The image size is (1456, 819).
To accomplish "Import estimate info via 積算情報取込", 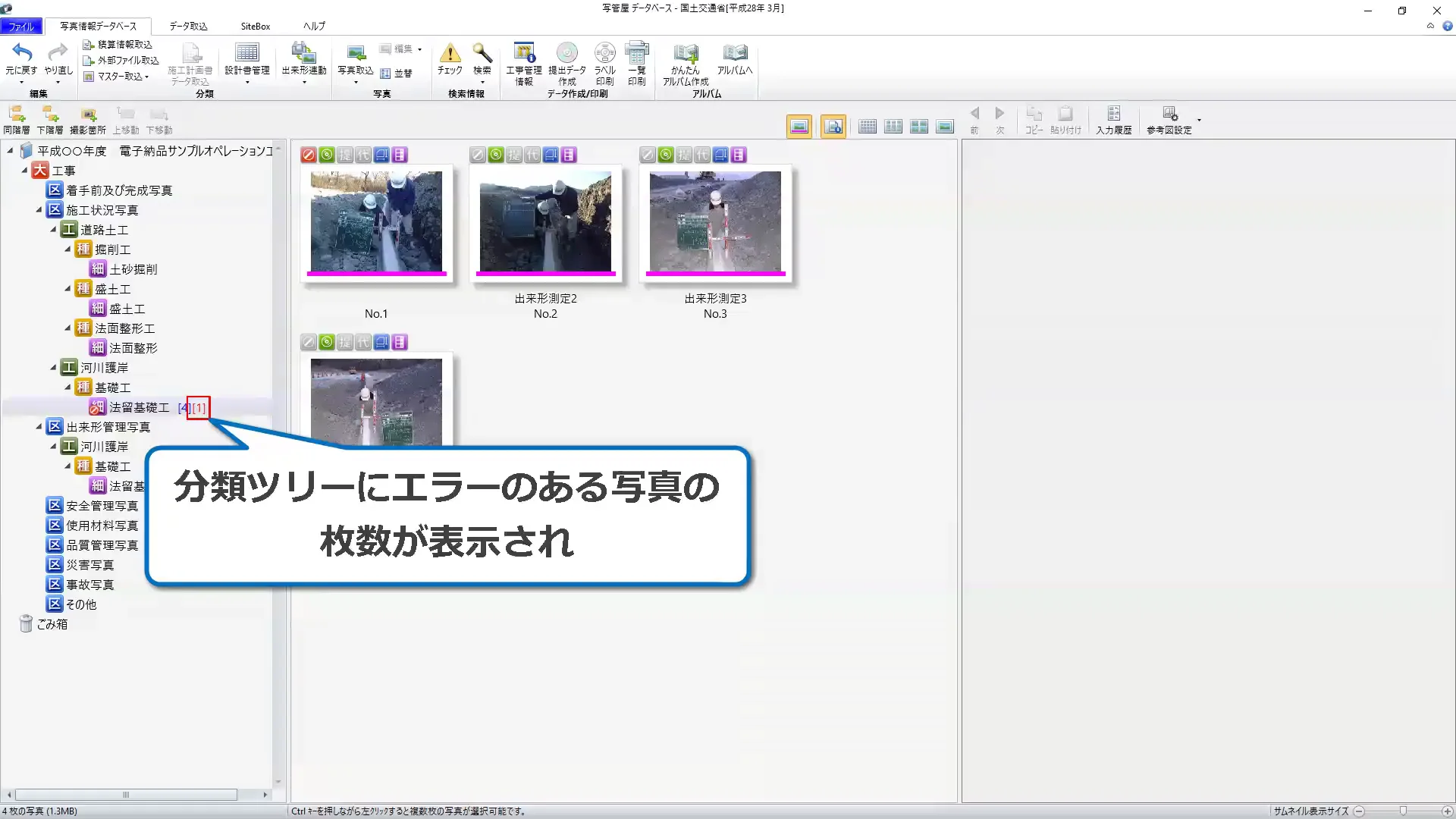I will pos(118,45).
